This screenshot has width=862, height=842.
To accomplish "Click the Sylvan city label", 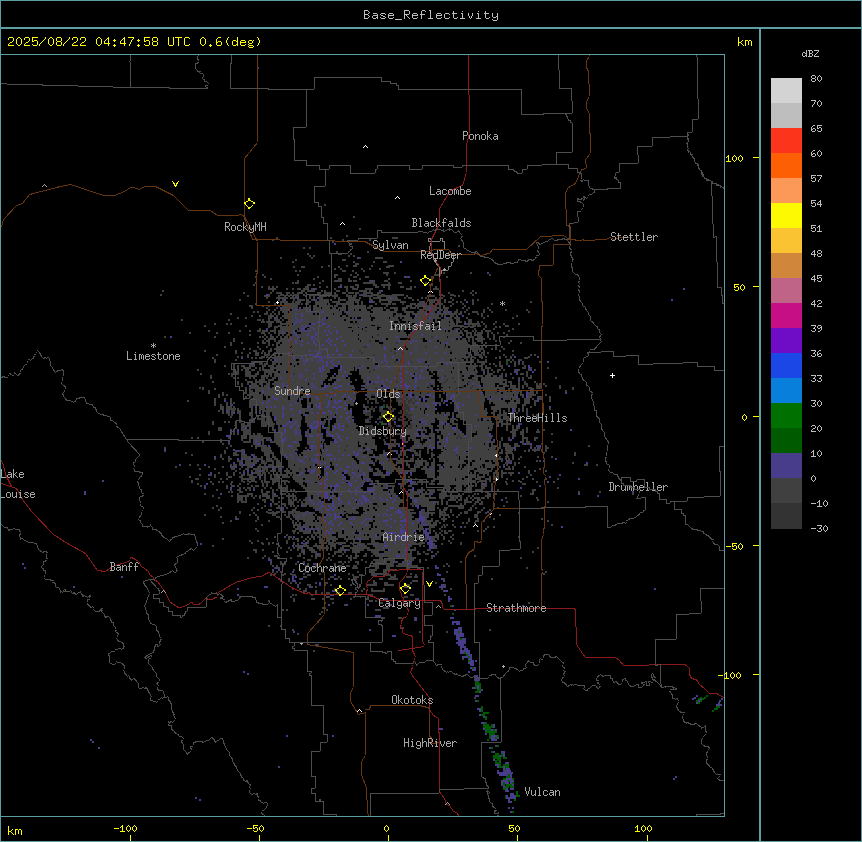I will pos(390,245).
